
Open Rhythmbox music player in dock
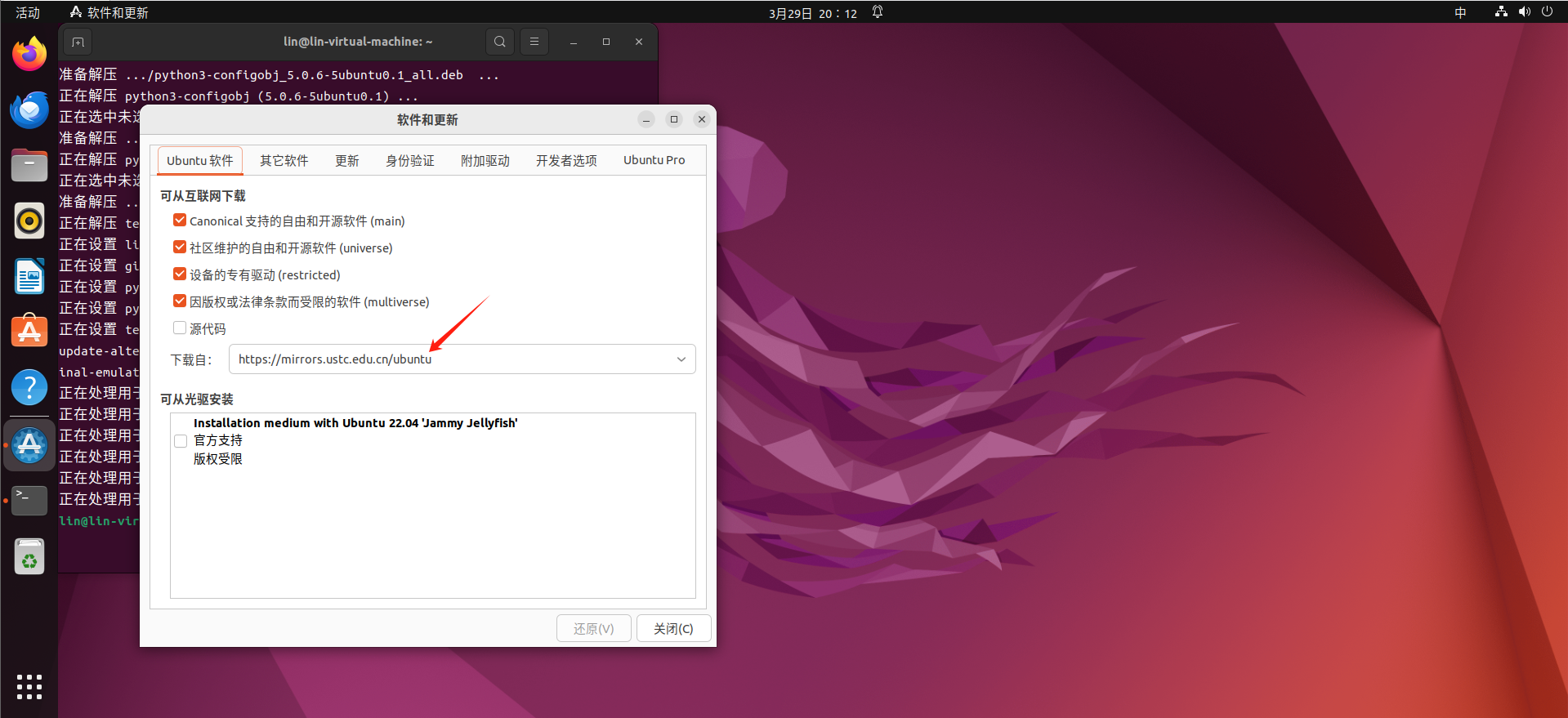29,221
